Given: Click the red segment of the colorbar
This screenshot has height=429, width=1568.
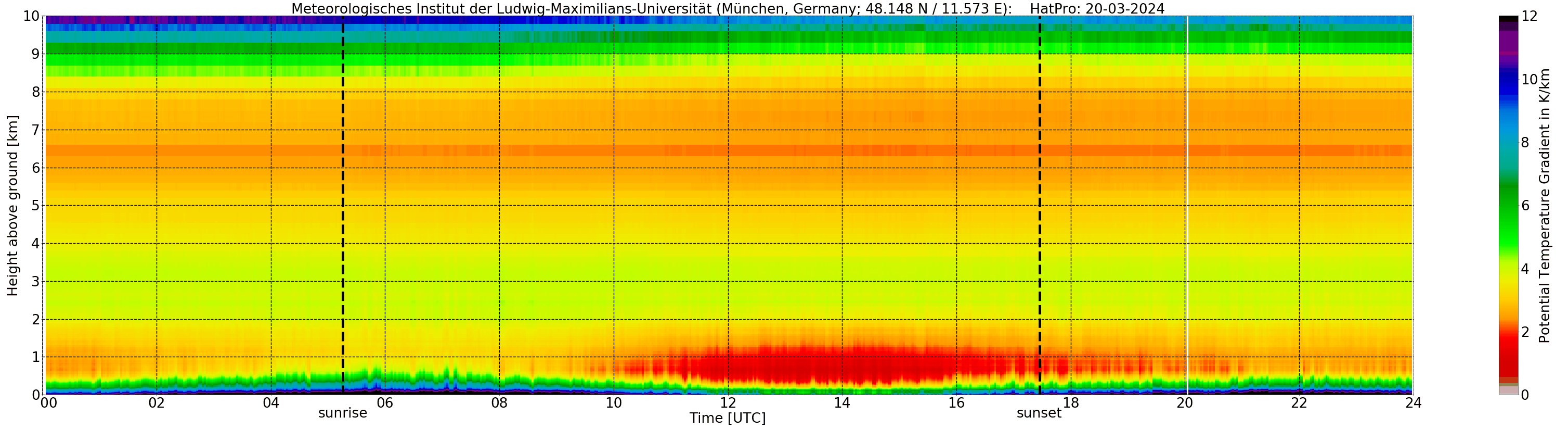Looking at the screenshot, I should click(x=1508, y=354).
